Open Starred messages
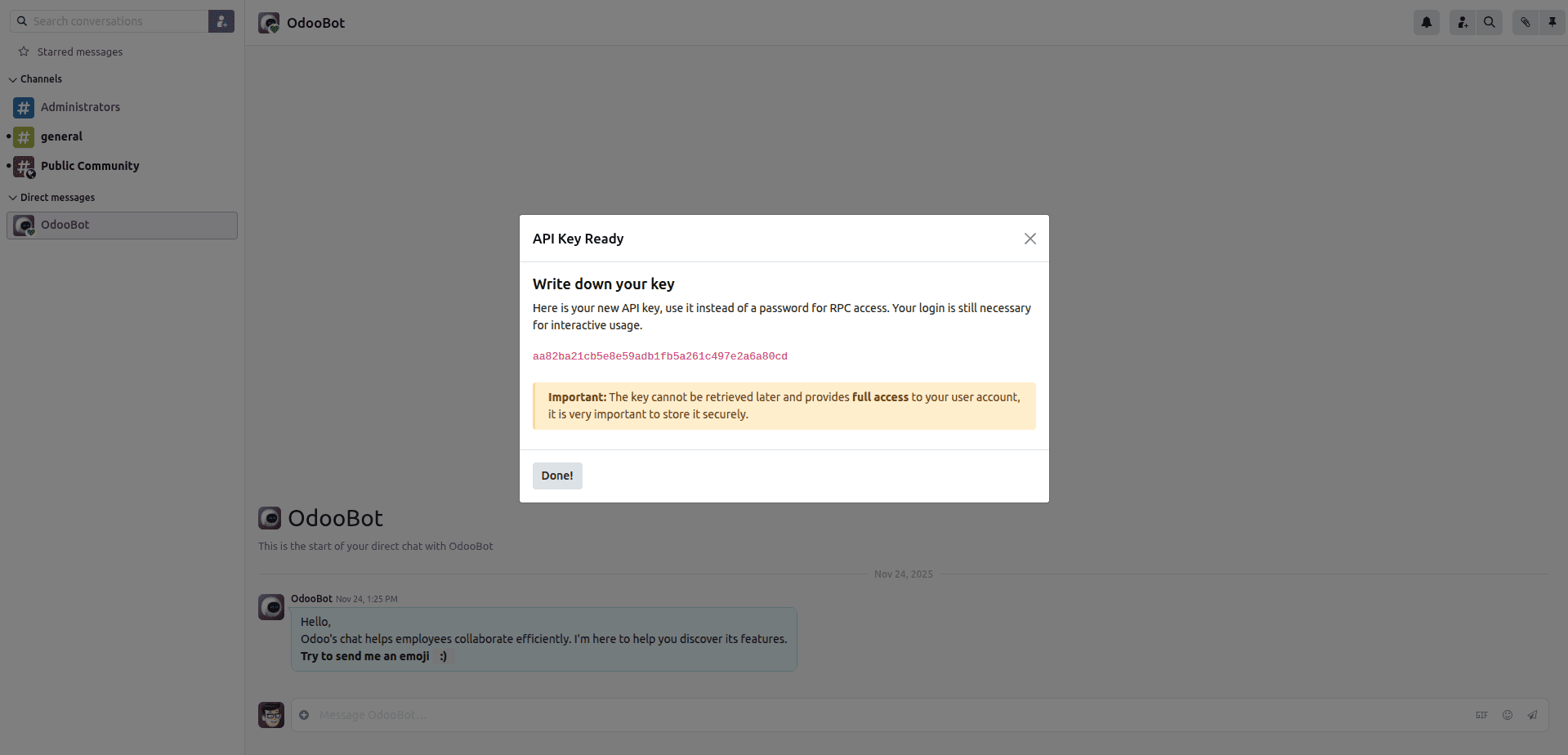 (79, 51)
